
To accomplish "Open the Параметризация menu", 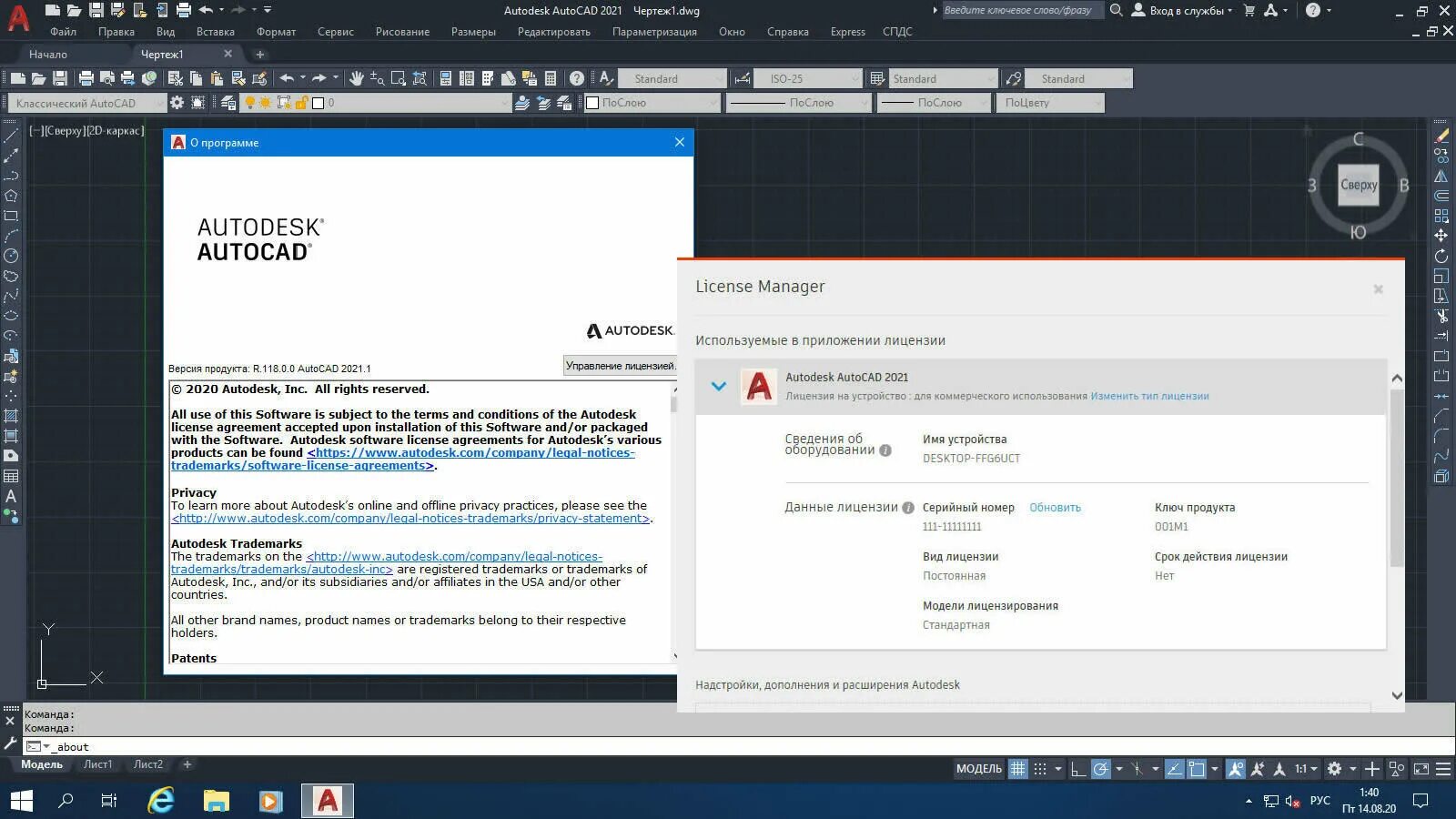I will pyautogui.click(x=654, y=32).
